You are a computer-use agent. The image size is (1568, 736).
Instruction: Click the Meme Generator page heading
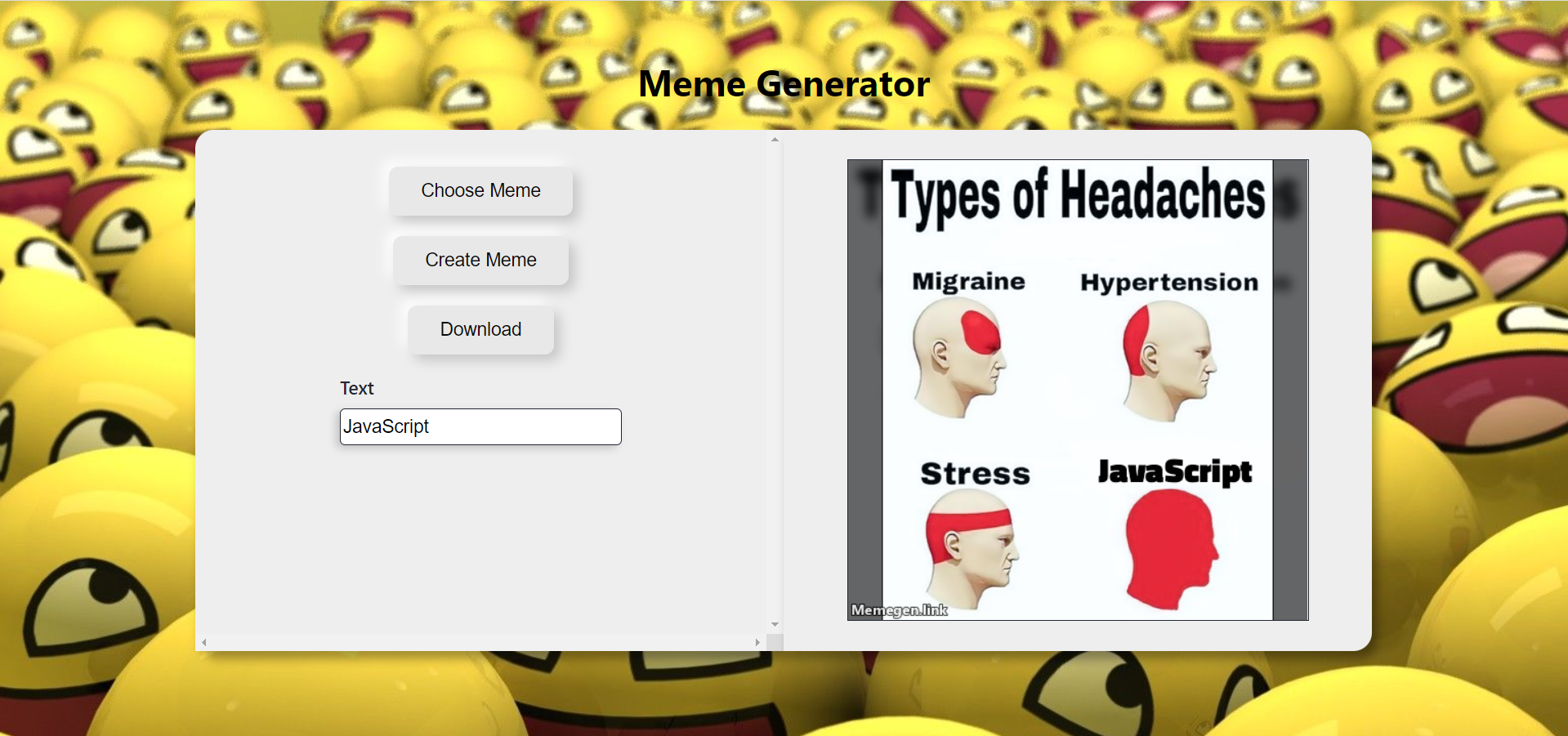click(x=784, y=84)
